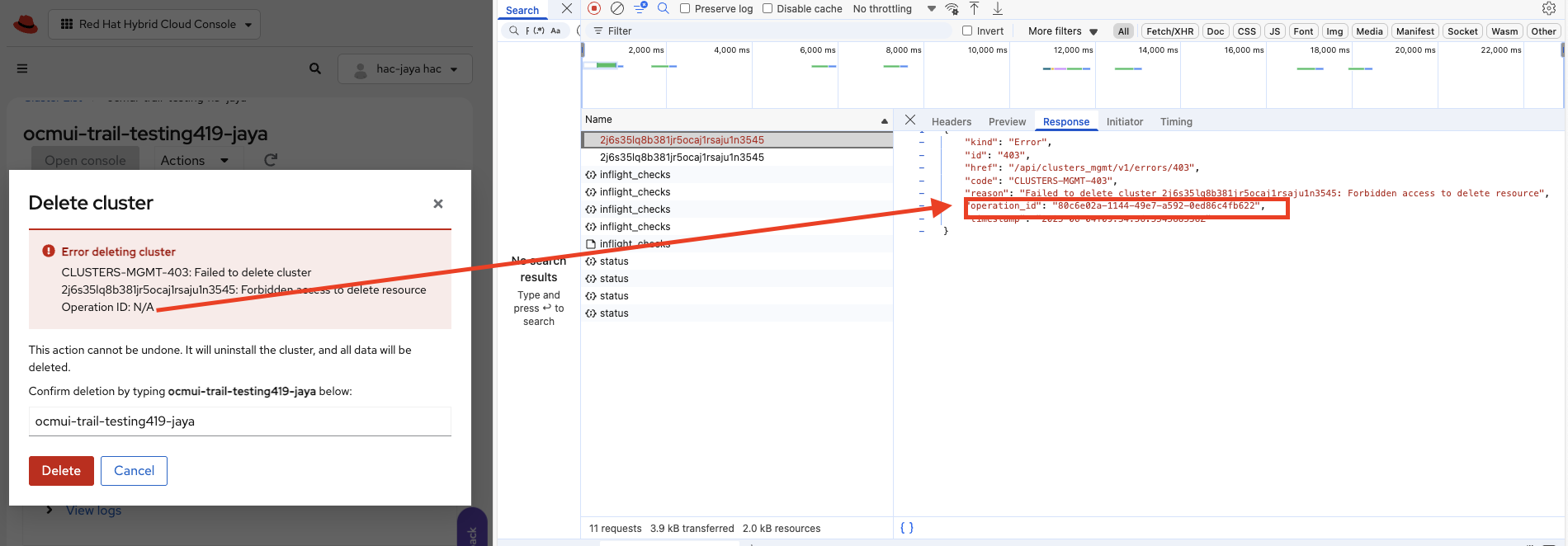
Task: Switch to the Preview tab
Action: tap(1007, 121)
